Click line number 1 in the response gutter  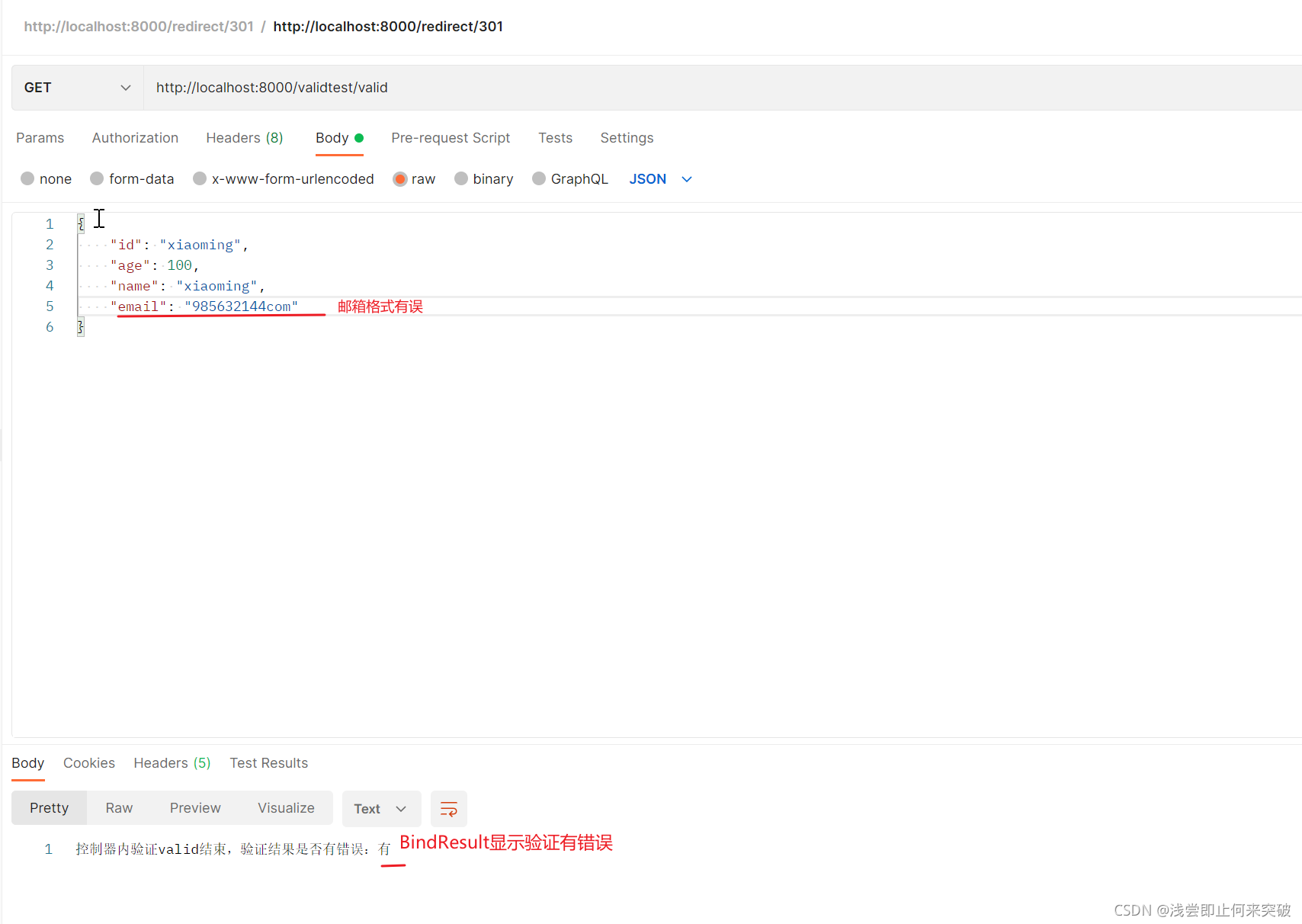[x=49, y=849]
